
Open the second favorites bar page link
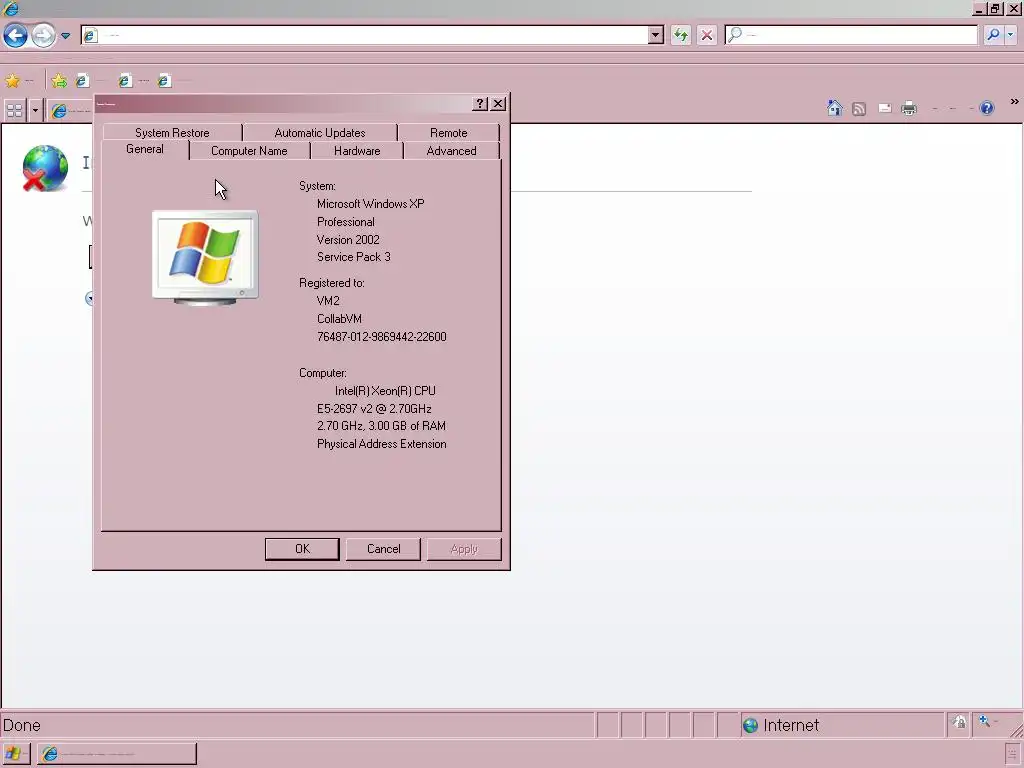tap(125, 81)
